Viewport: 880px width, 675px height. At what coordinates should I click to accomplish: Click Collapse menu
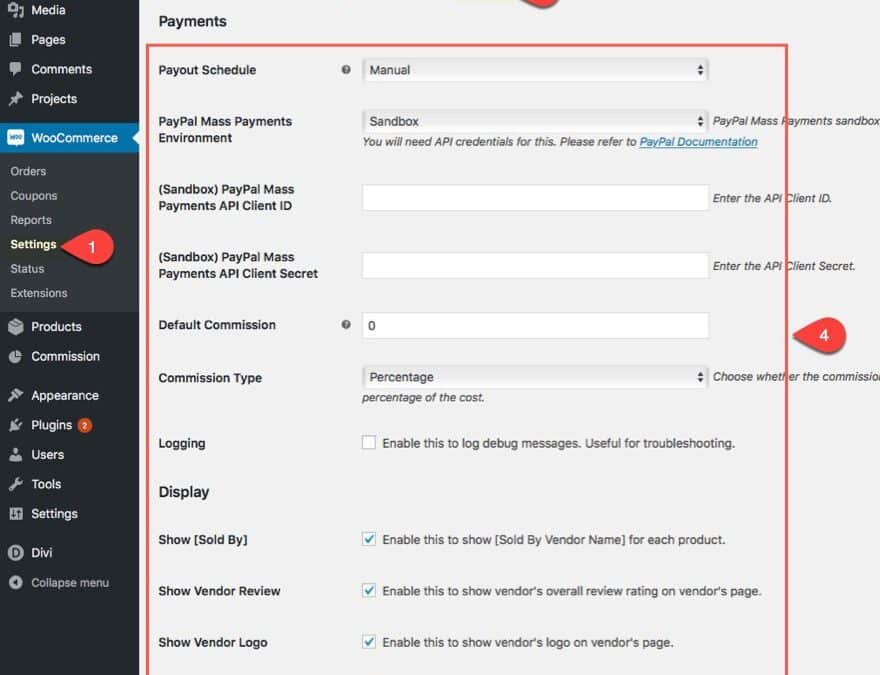[x=70, y=582]
